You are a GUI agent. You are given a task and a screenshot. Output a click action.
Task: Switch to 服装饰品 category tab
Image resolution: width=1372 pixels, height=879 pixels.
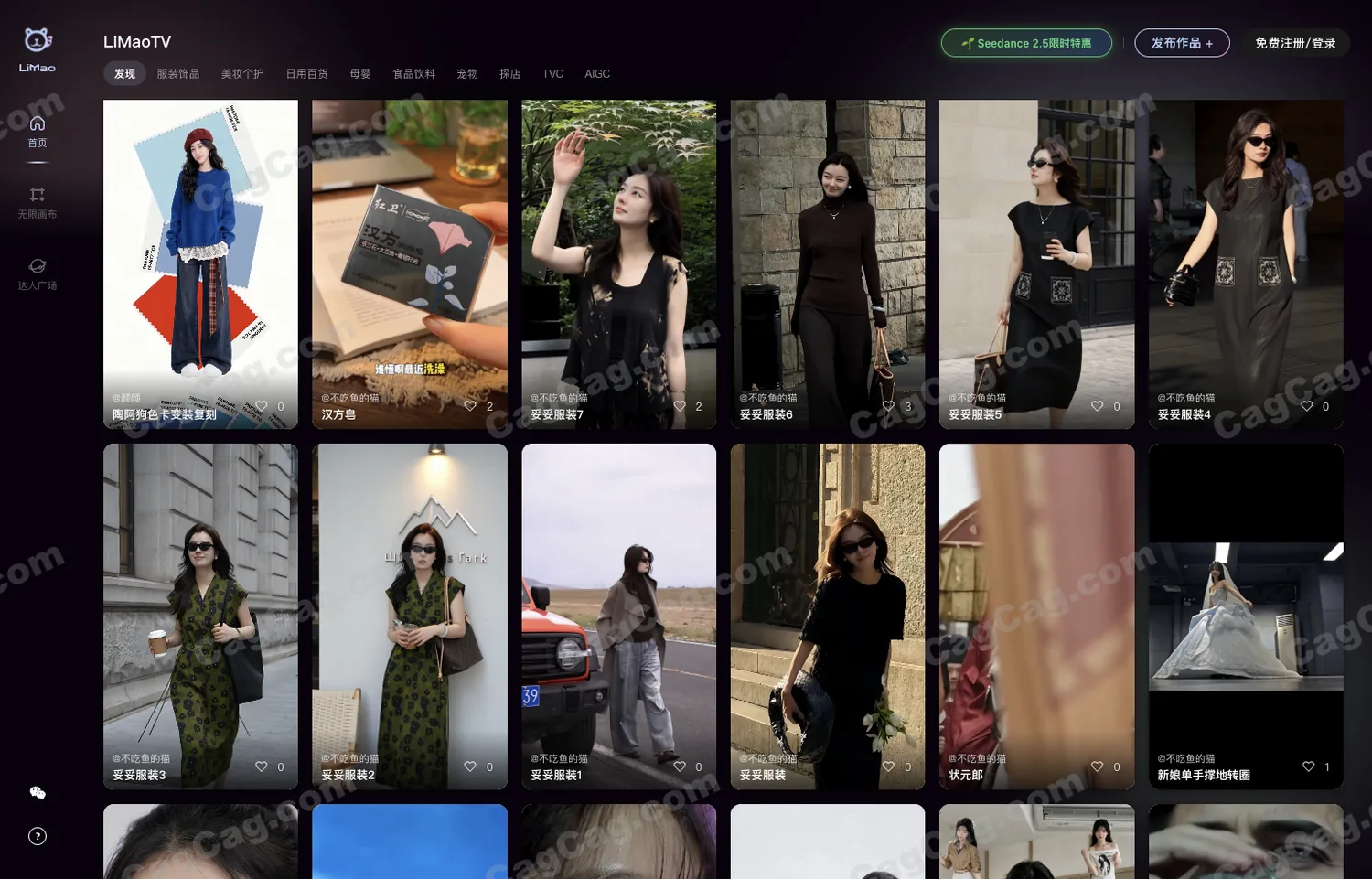[178, 74]
